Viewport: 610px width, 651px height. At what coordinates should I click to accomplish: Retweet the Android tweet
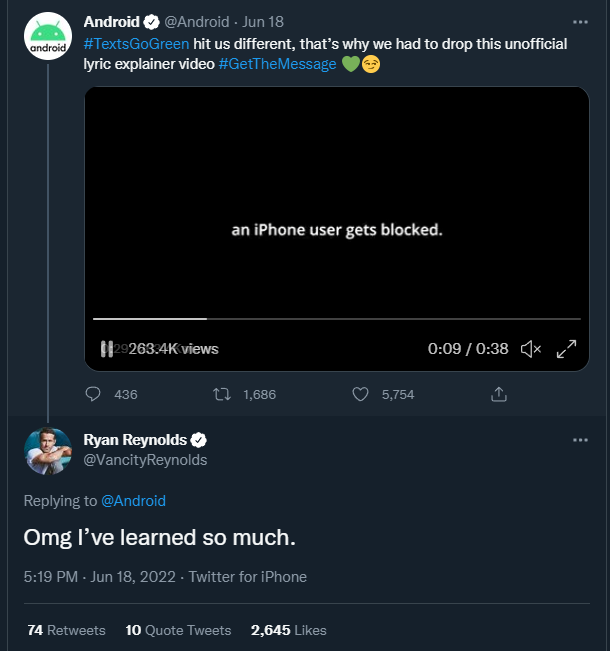pos(223,395)
